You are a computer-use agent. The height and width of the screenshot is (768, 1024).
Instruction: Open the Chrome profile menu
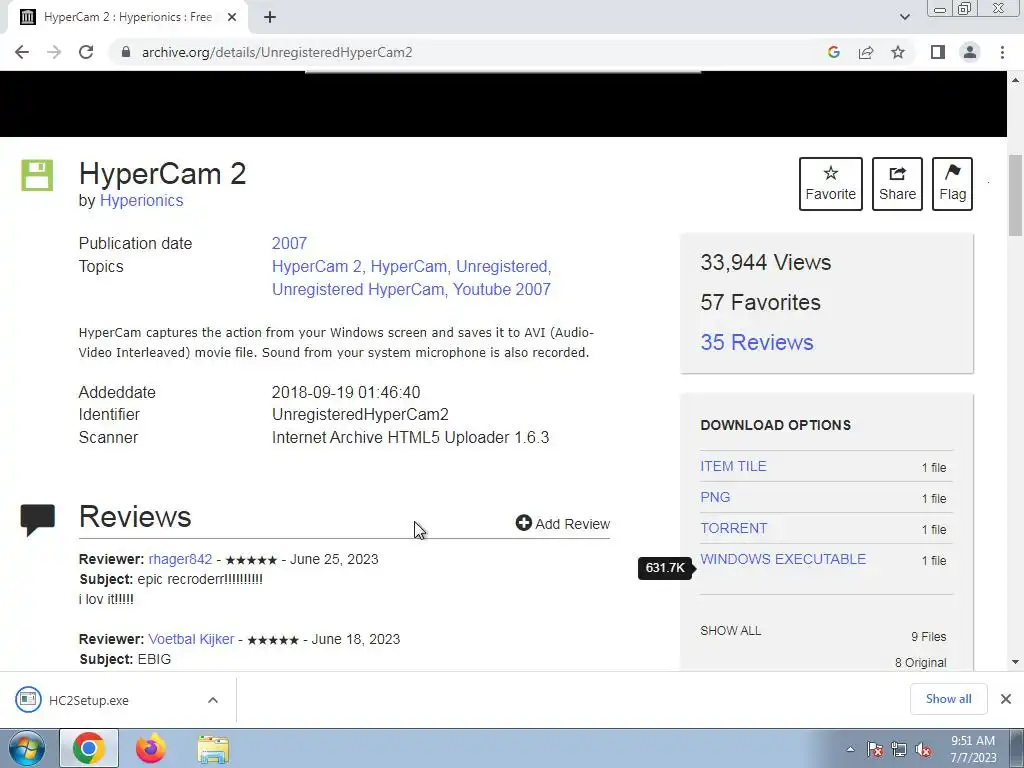click(970, 52)
